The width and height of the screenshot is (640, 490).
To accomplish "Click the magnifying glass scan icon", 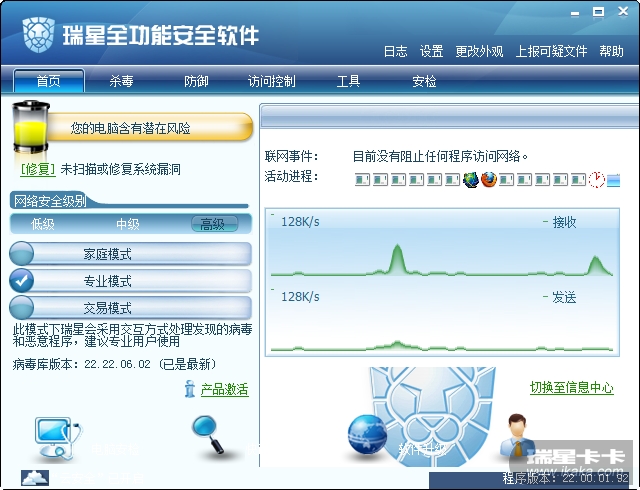I will pyautogui.click(x=209, y=434).
